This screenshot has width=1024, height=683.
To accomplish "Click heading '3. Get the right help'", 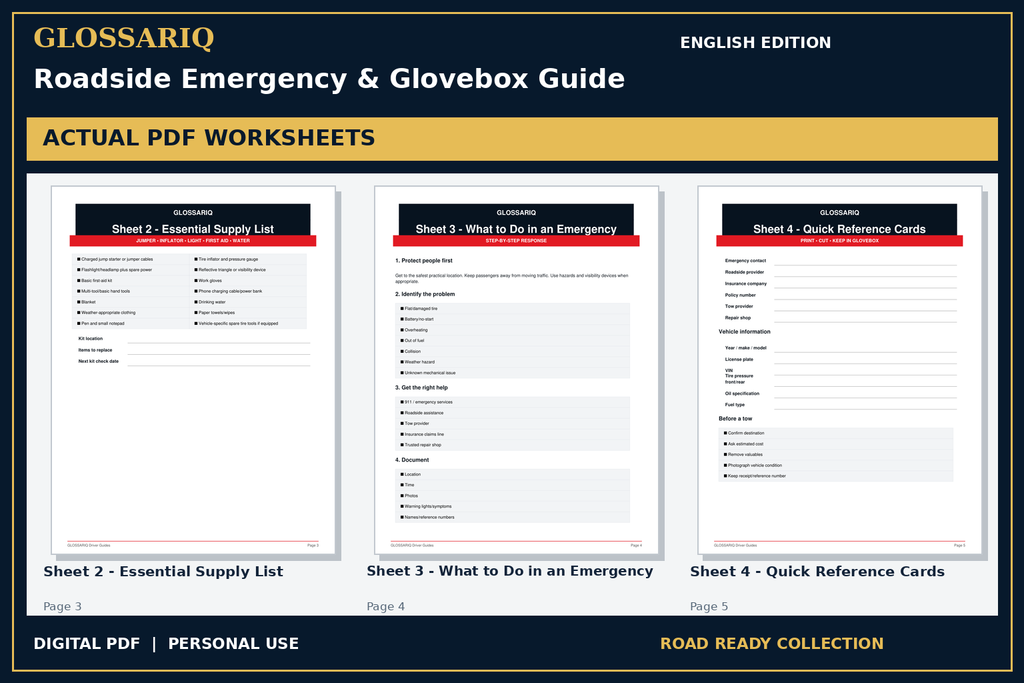I will click(421, 388).
